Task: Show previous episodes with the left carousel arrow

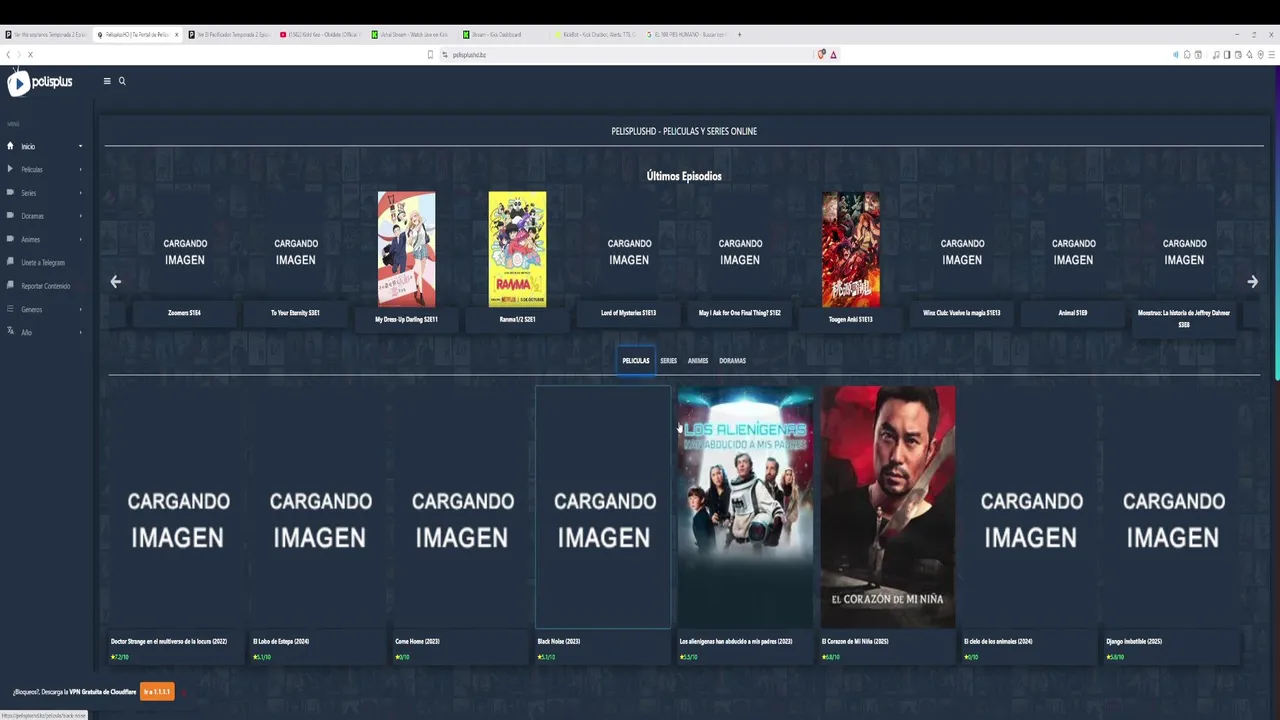Action: pyautogui.click(x=116, y=282)
